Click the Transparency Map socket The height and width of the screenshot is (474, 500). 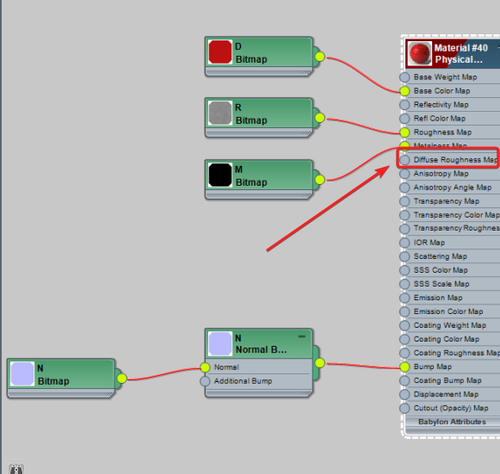(x=405, y=201)
